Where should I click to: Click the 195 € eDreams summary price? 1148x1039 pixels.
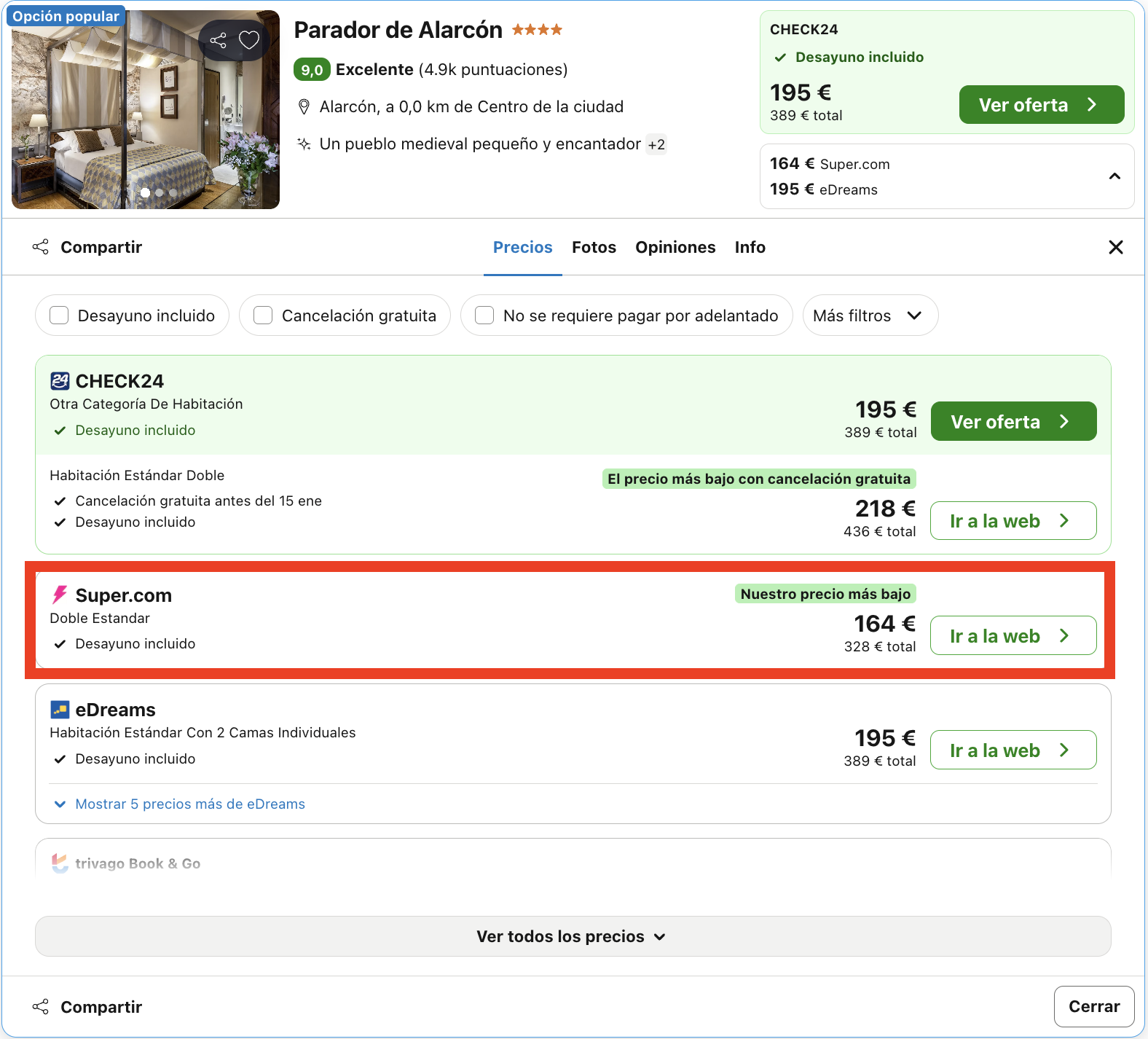click(824, 189)
